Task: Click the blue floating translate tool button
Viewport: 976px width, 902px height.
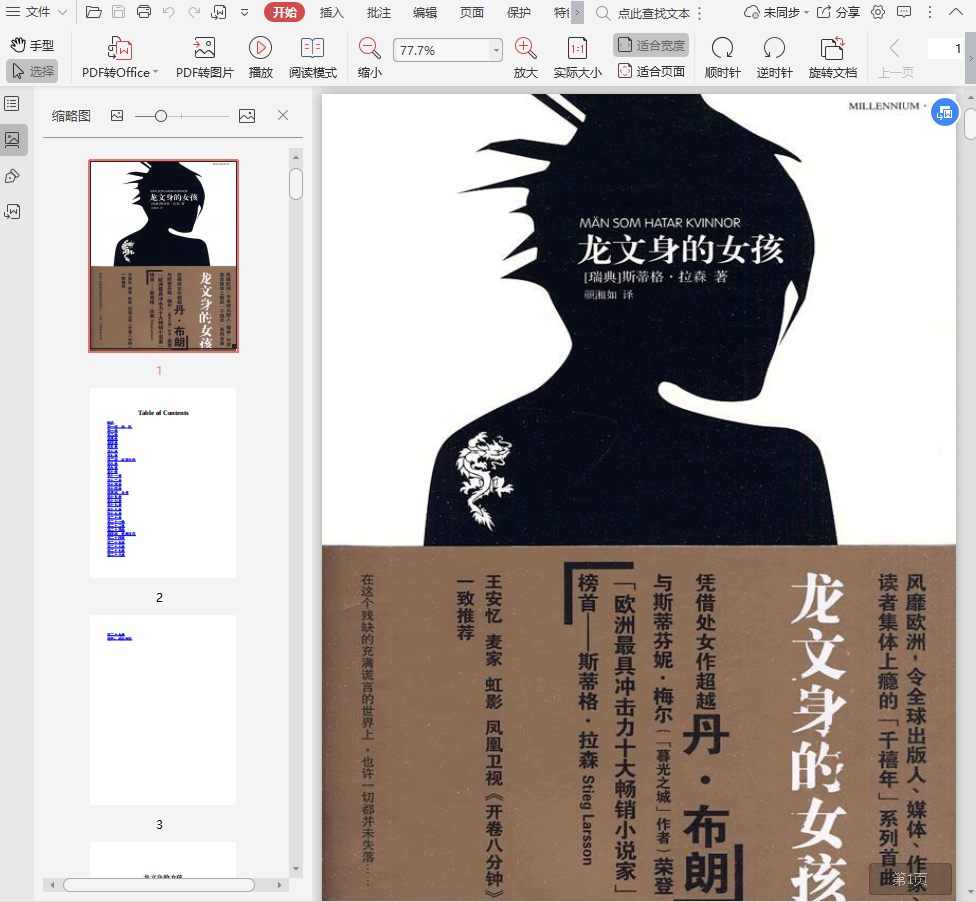Action: (x=945, y=113)
